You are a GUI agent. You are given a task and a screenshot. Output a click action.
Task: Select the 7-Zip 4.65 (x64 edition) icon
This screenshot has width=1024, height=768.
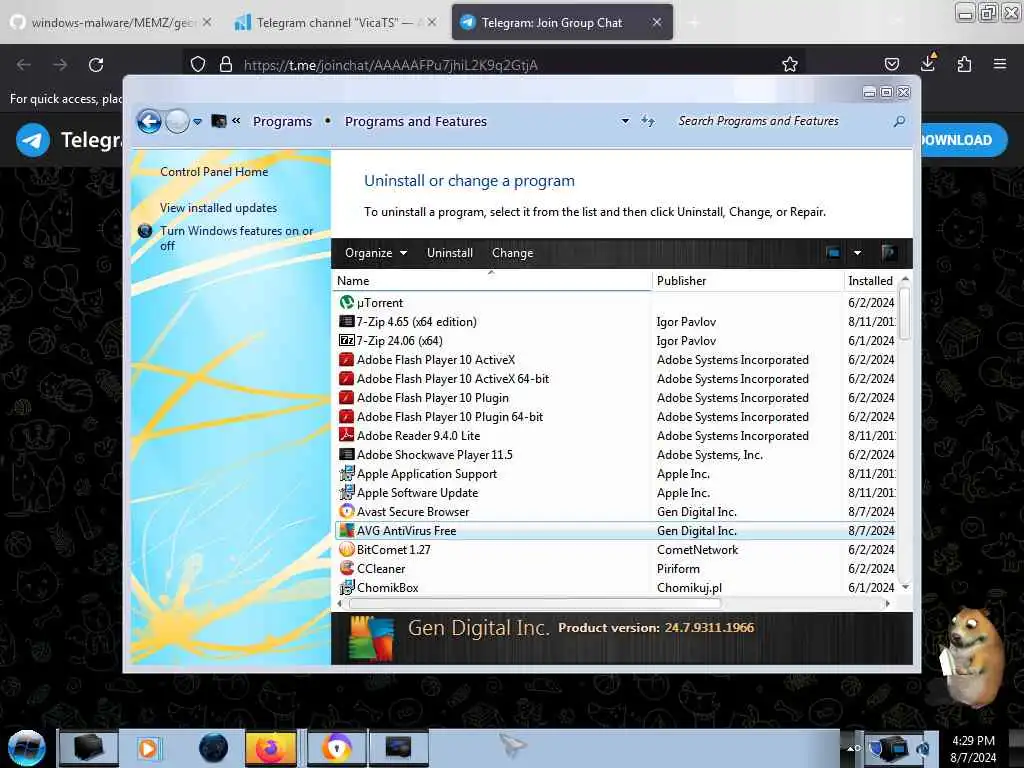click(x=347, y=321)
